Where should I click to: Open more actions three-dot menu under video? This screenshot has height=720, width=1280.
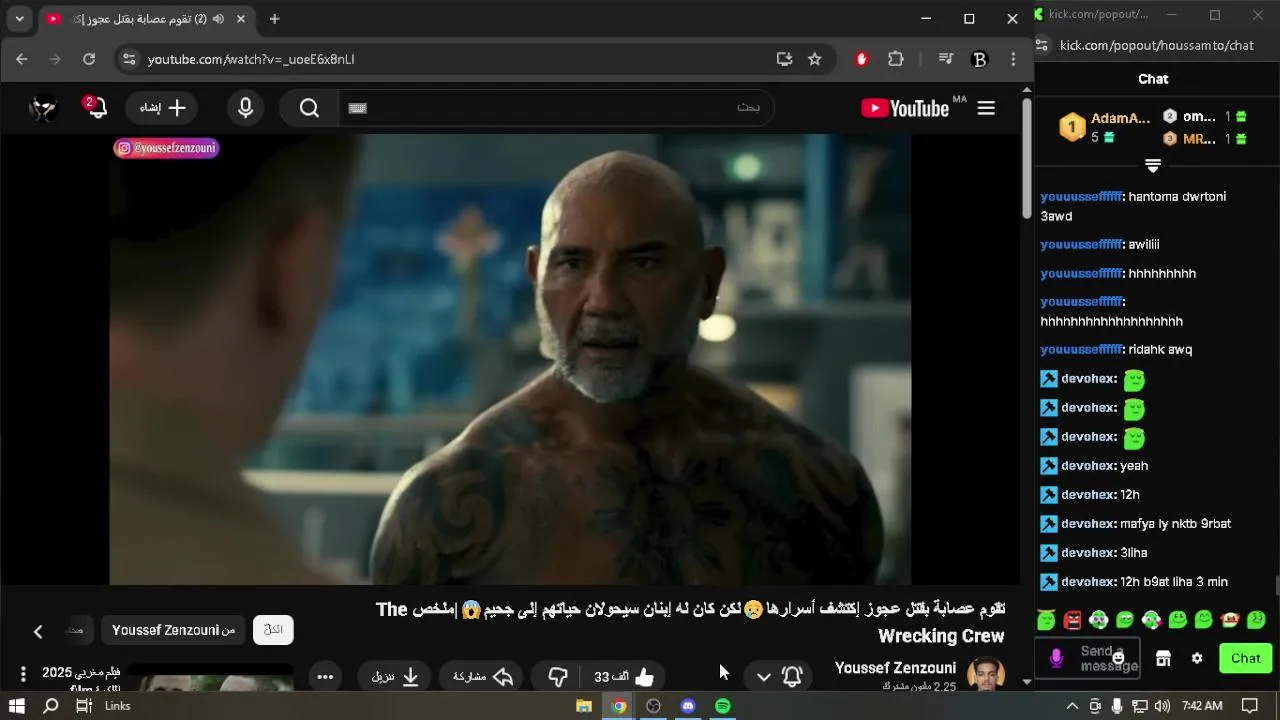tap(325, 677)
